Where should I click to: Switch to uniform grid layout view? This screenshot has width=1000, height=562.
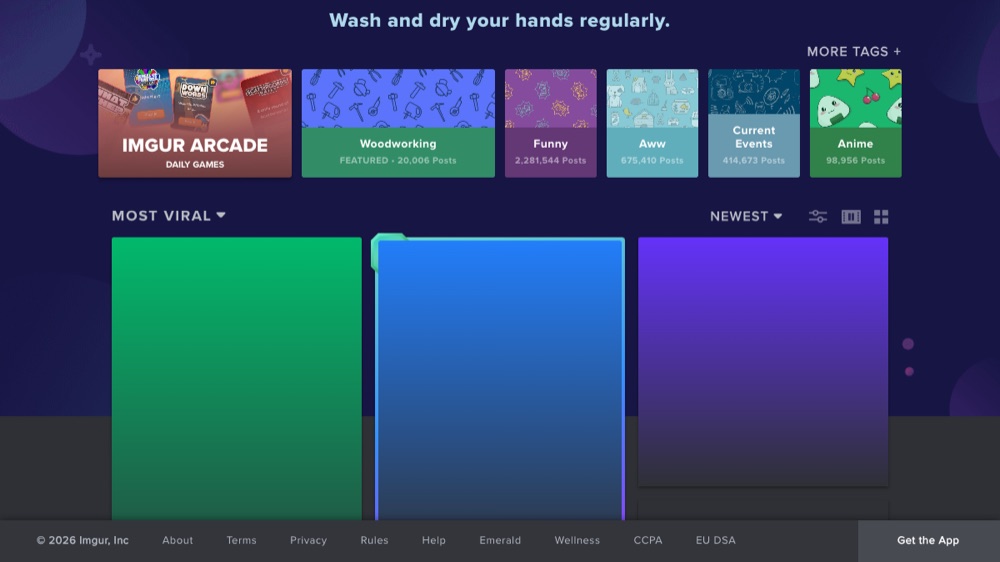tap(881, 216)
